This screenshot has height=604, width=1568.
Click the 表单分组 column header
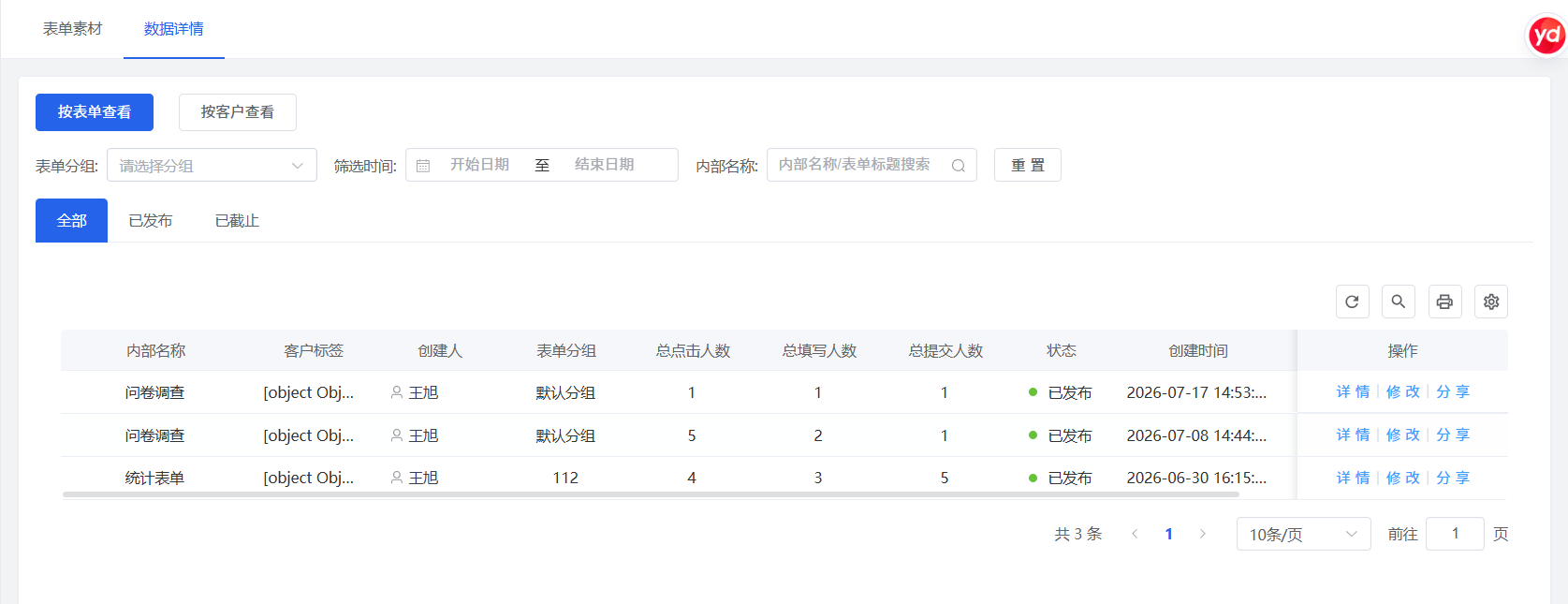click(x=566, y=350)
